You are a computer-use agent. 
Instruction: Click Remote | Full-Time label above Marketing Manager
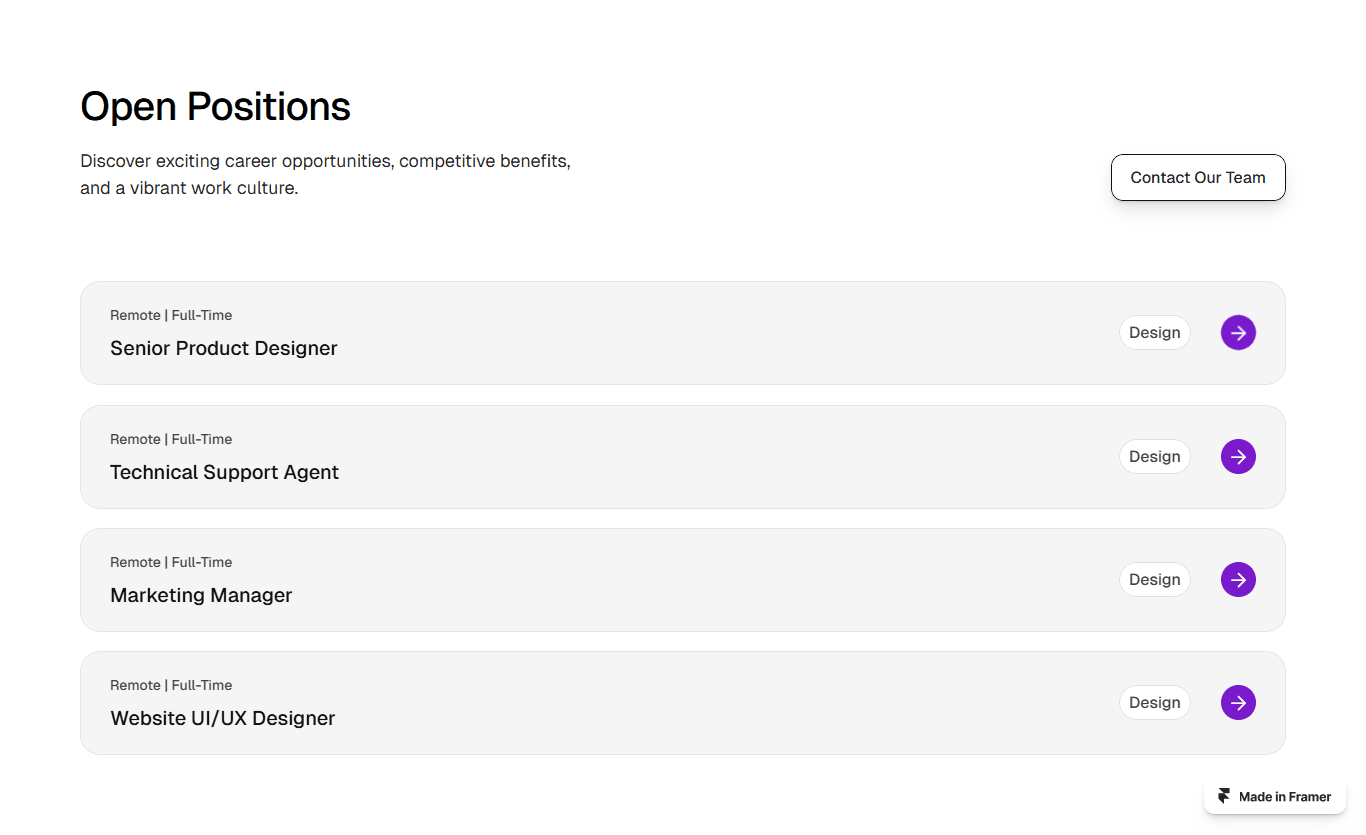[171, 562]
